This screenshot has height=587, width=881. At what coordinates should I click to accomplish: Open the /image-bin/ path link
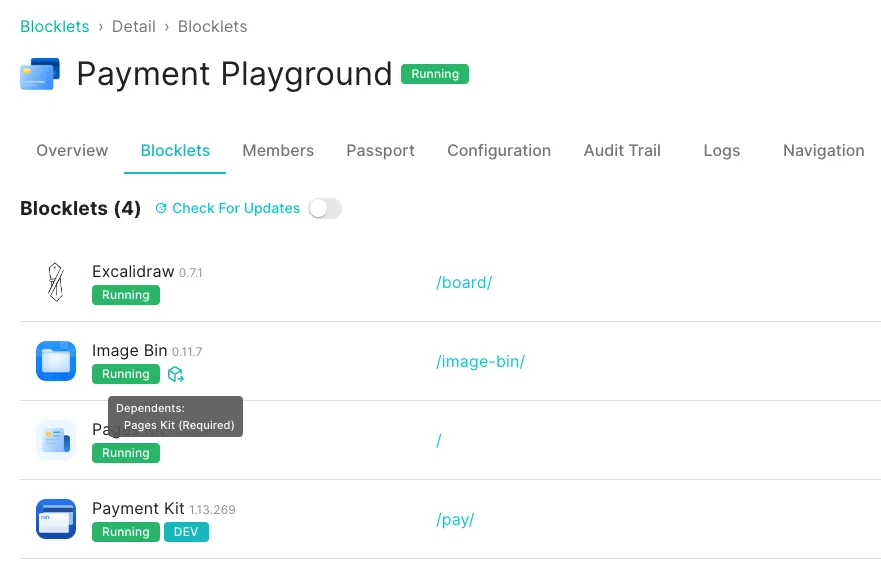(480, 362)
